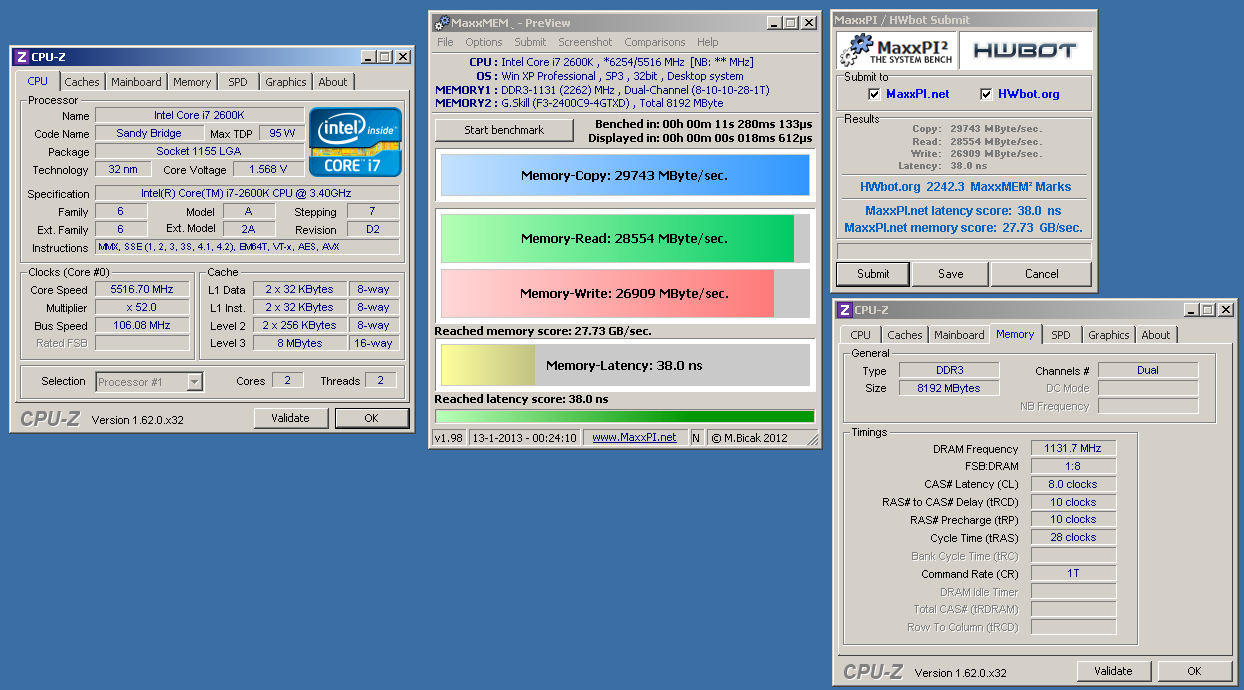Click the HWbot.org 2242.3 MaxxMEM² Marks text
This screenshot has width=1244, height=690.
[x=965, y=187]
